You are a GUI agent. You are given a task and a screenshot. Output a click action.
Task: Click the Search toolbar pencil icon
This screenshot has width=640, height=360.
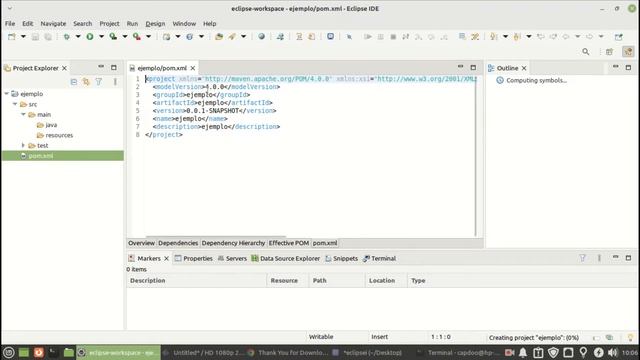click(232, 37)
